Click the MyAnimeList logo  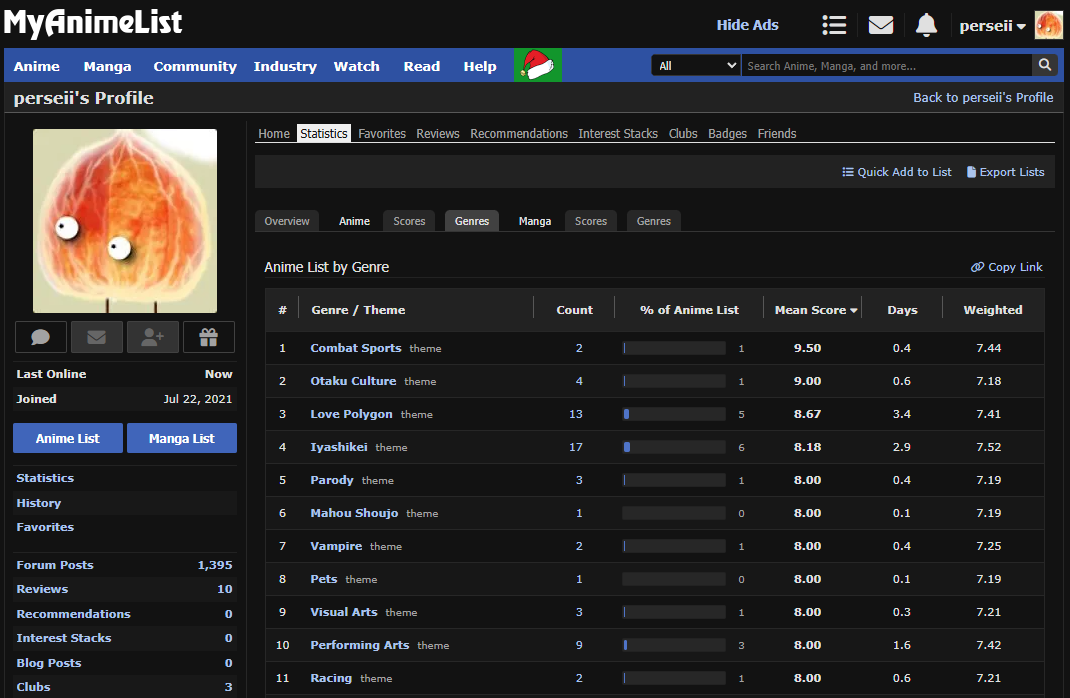93,23
